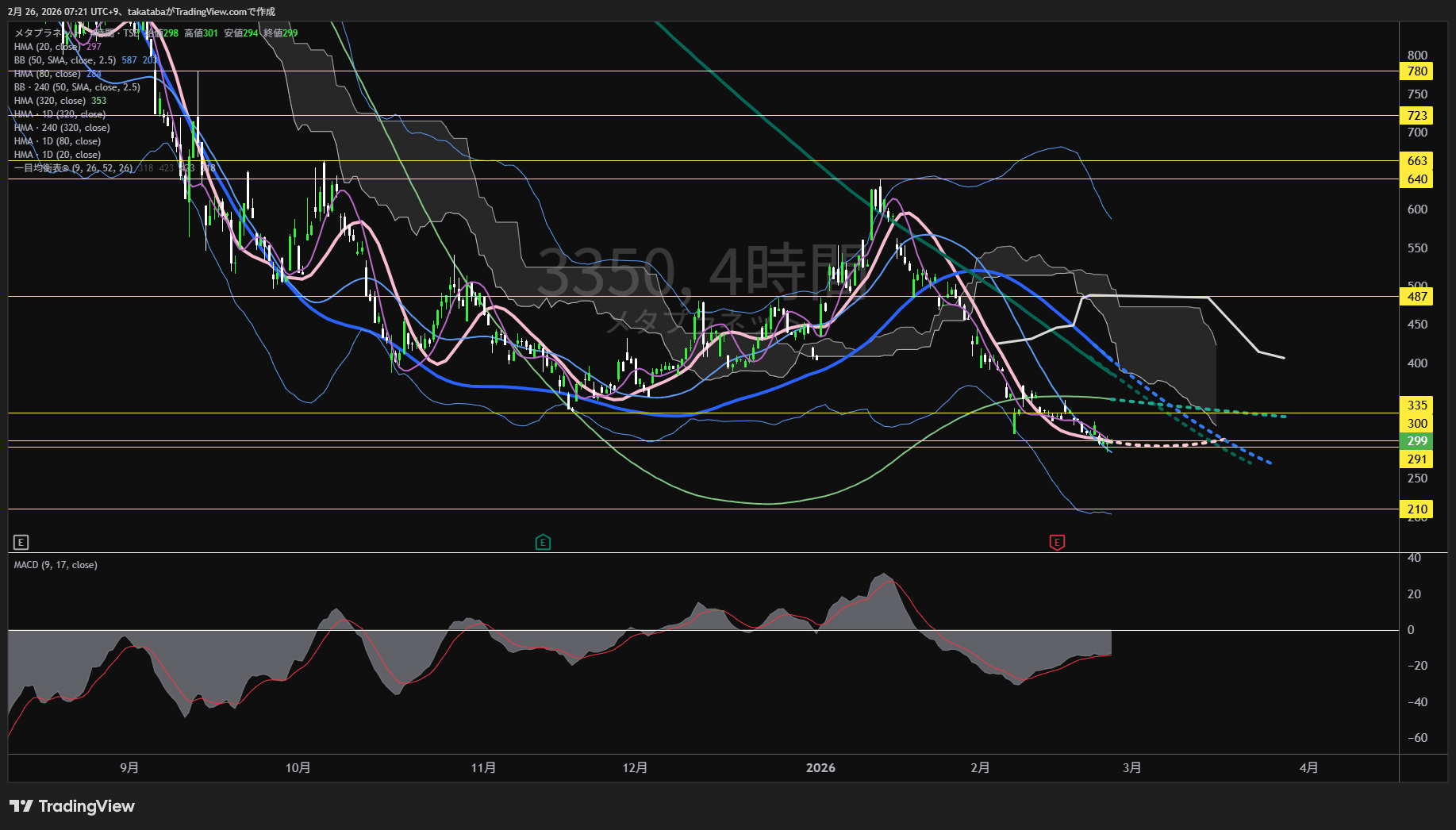Click the HMA · 1D (80, close) legend
The image size is (1456, 830).
pos(57,141)
